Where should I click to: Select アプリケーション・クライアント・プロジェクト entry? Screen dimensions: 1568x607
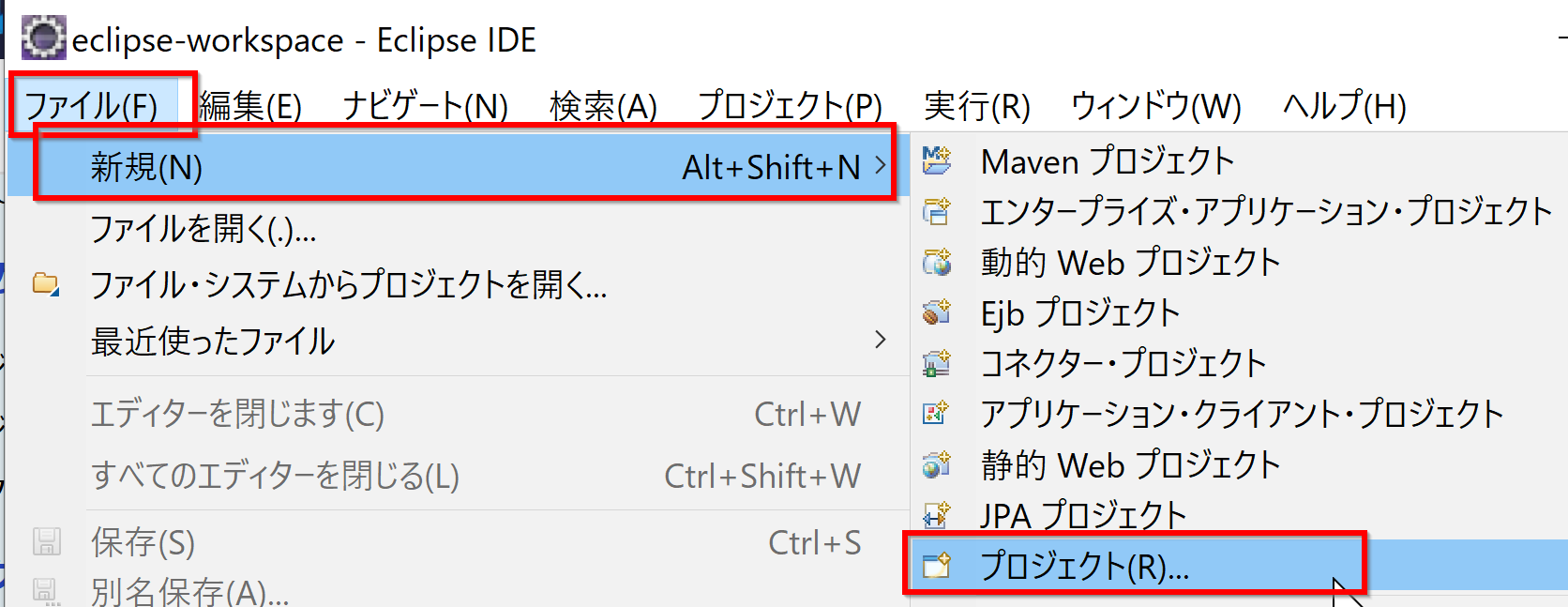click(x=1240, y=414)
